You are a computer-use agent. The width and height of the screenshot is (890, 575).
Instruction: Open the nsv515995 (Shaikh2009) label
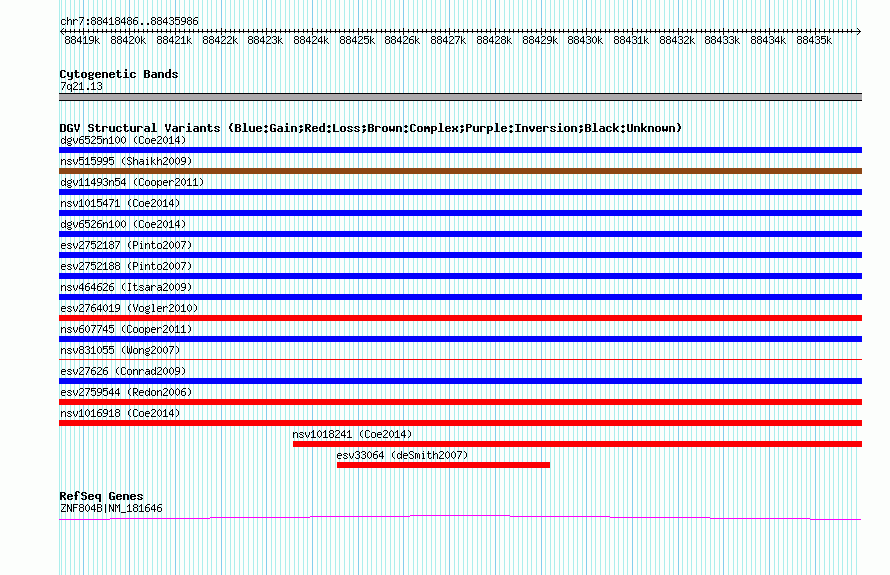[126, 161]
